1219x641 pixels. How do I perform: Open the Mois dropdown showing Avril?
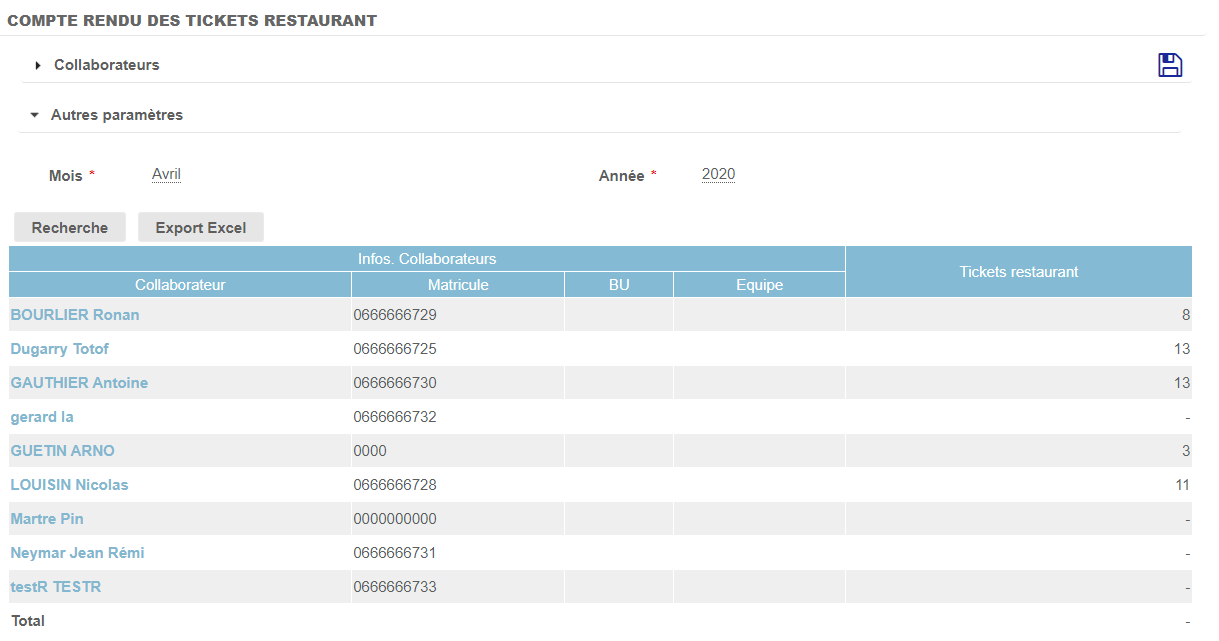(x=166, y=174)
